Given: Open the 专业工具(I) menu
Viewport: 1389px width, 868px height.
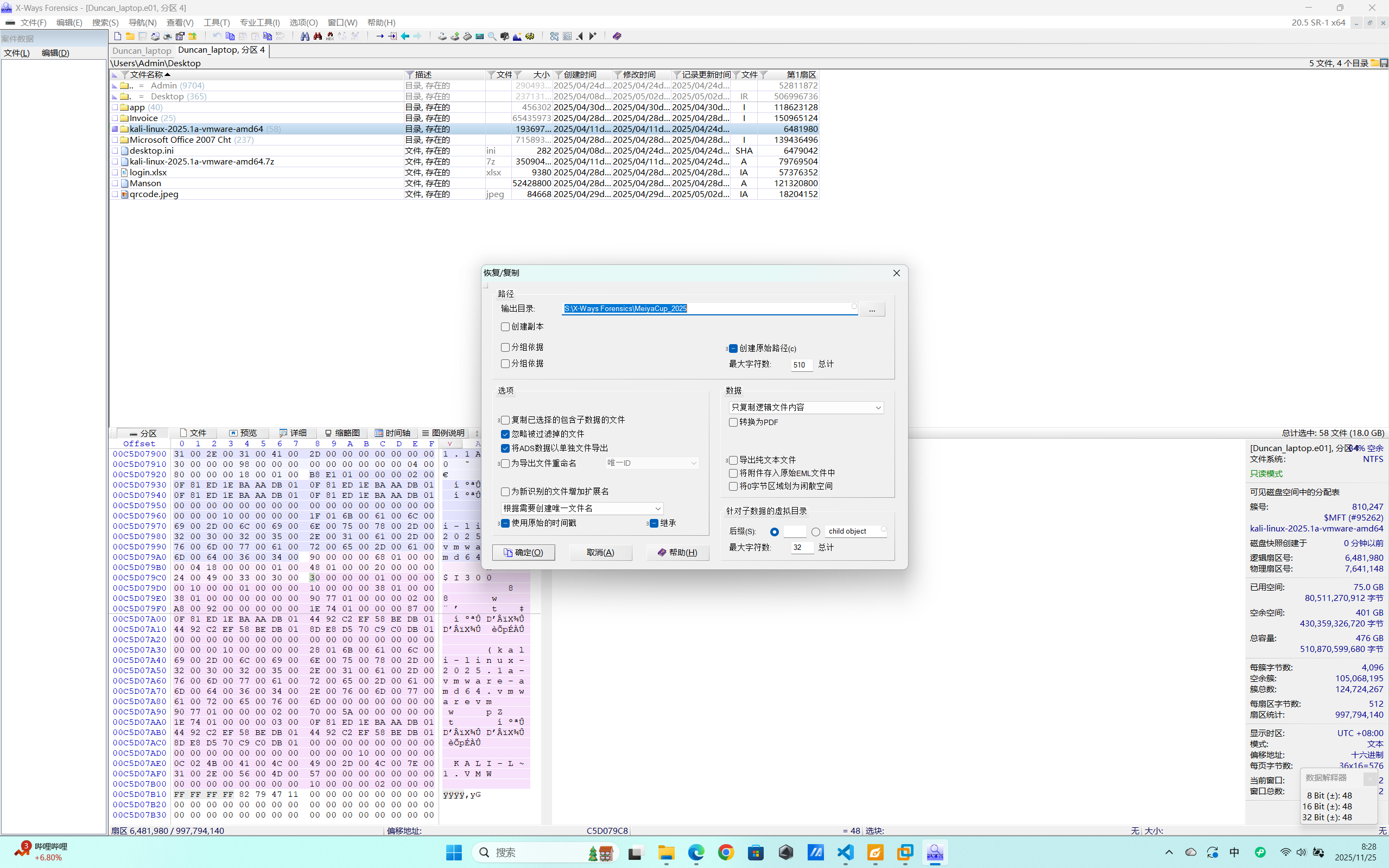Looking at the screenshot, I should coord(259,22).
